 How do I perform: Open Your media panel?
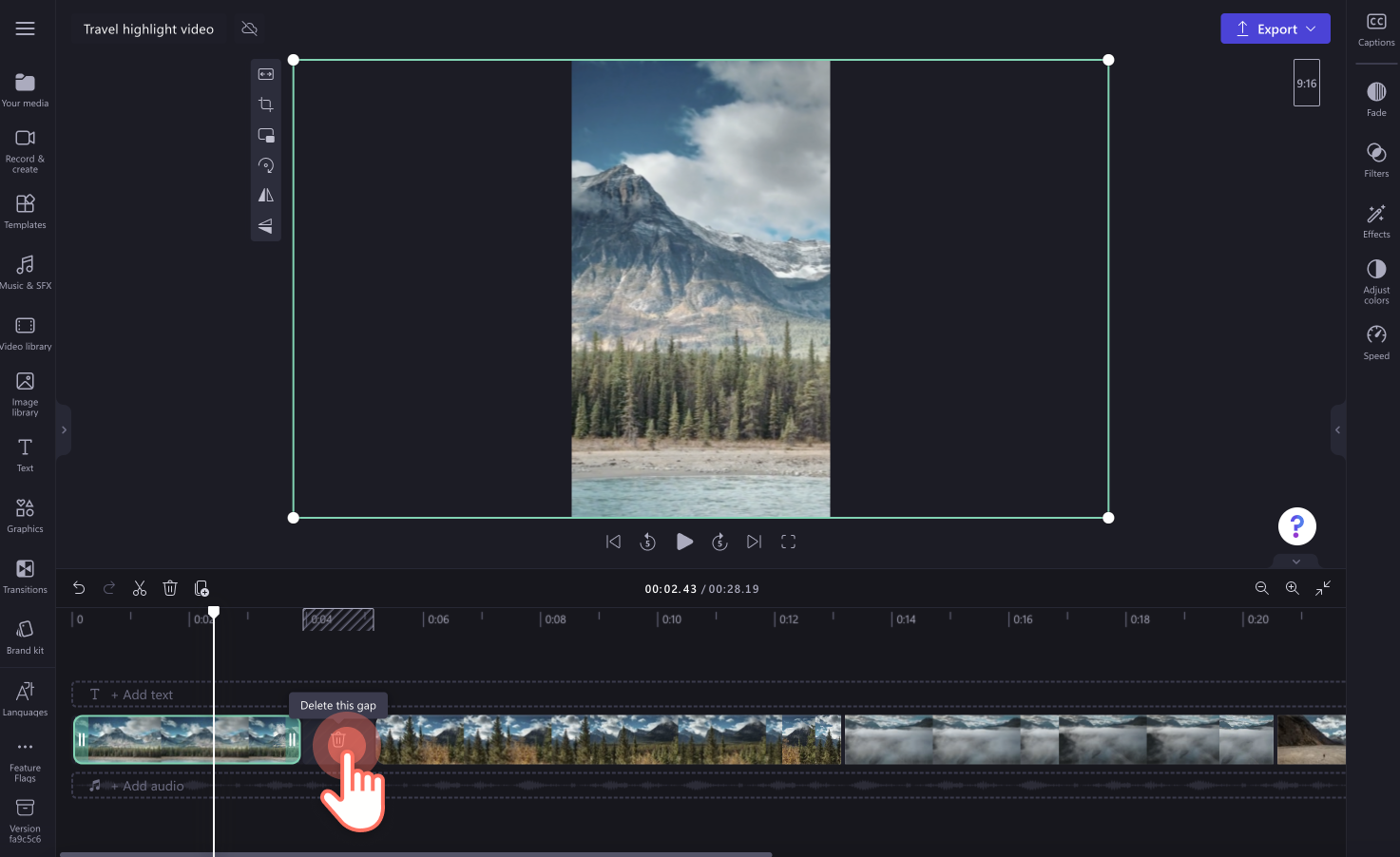pyautogui.click(x=26, y=90)
